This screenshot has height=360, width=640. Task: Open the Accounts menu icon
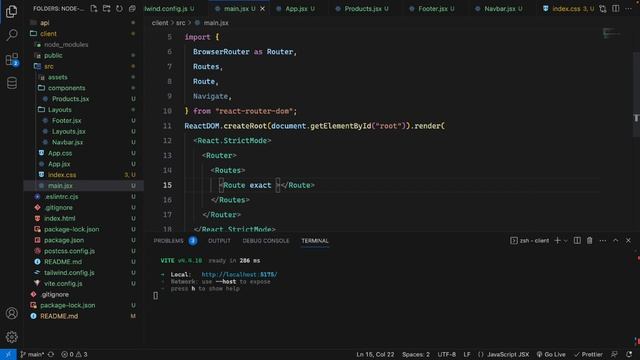pyautogui.click(x=11, y=313)
